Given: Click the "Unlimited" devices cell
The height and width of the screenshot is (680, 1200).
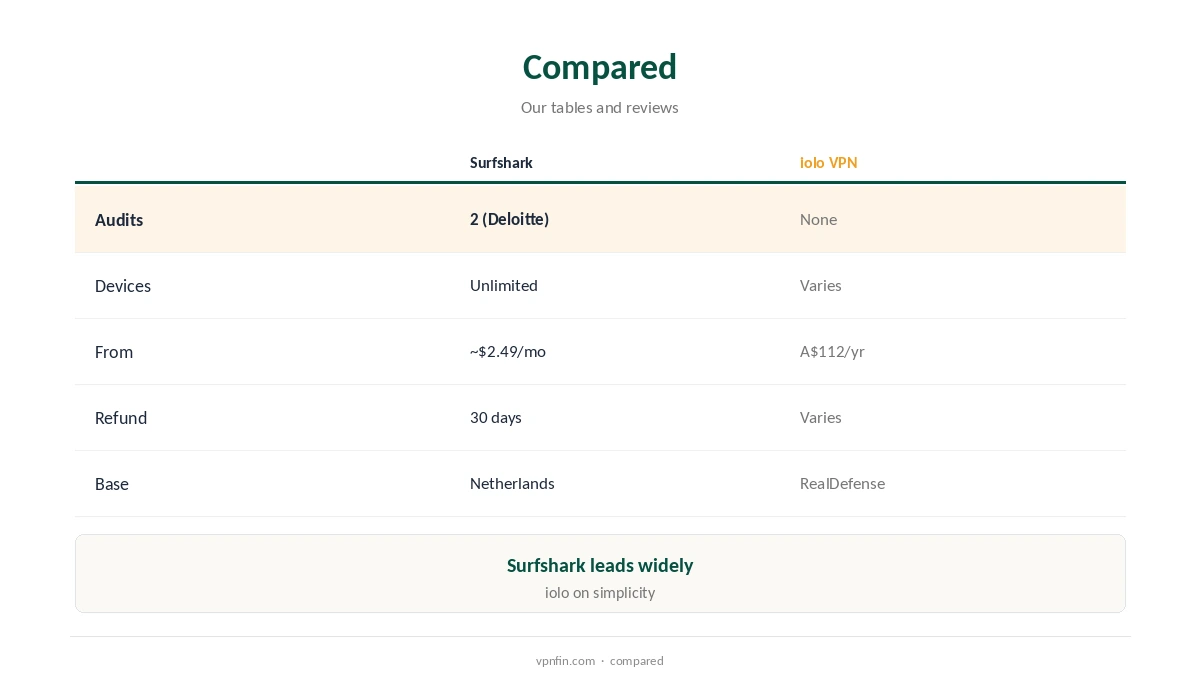Looking at the screenshot, I should coord(504,285).
